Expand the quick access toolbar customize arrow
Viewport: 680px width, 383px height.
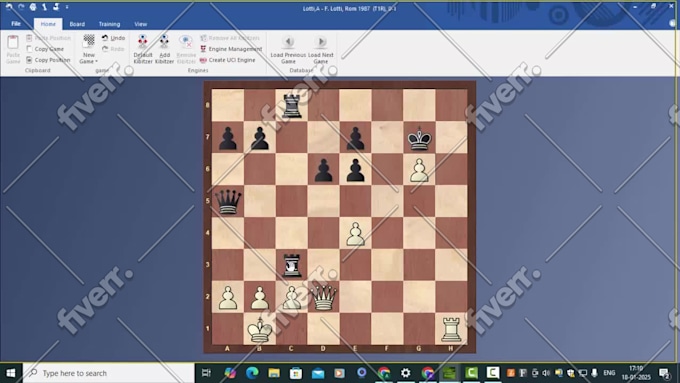coord(67,7)
